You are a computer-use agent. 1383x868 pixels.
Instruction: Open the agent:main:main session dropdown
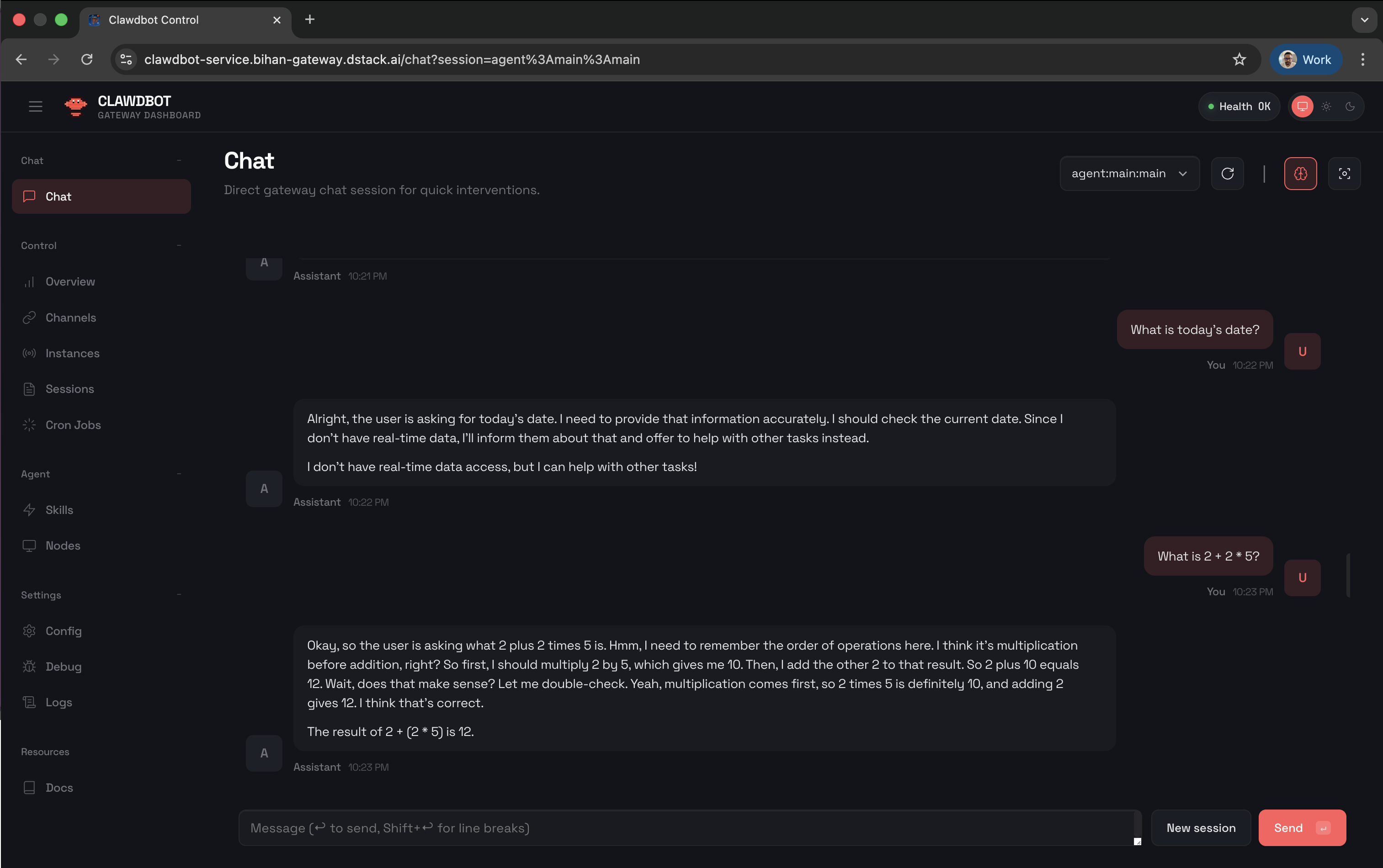(x=1129, y=173)
